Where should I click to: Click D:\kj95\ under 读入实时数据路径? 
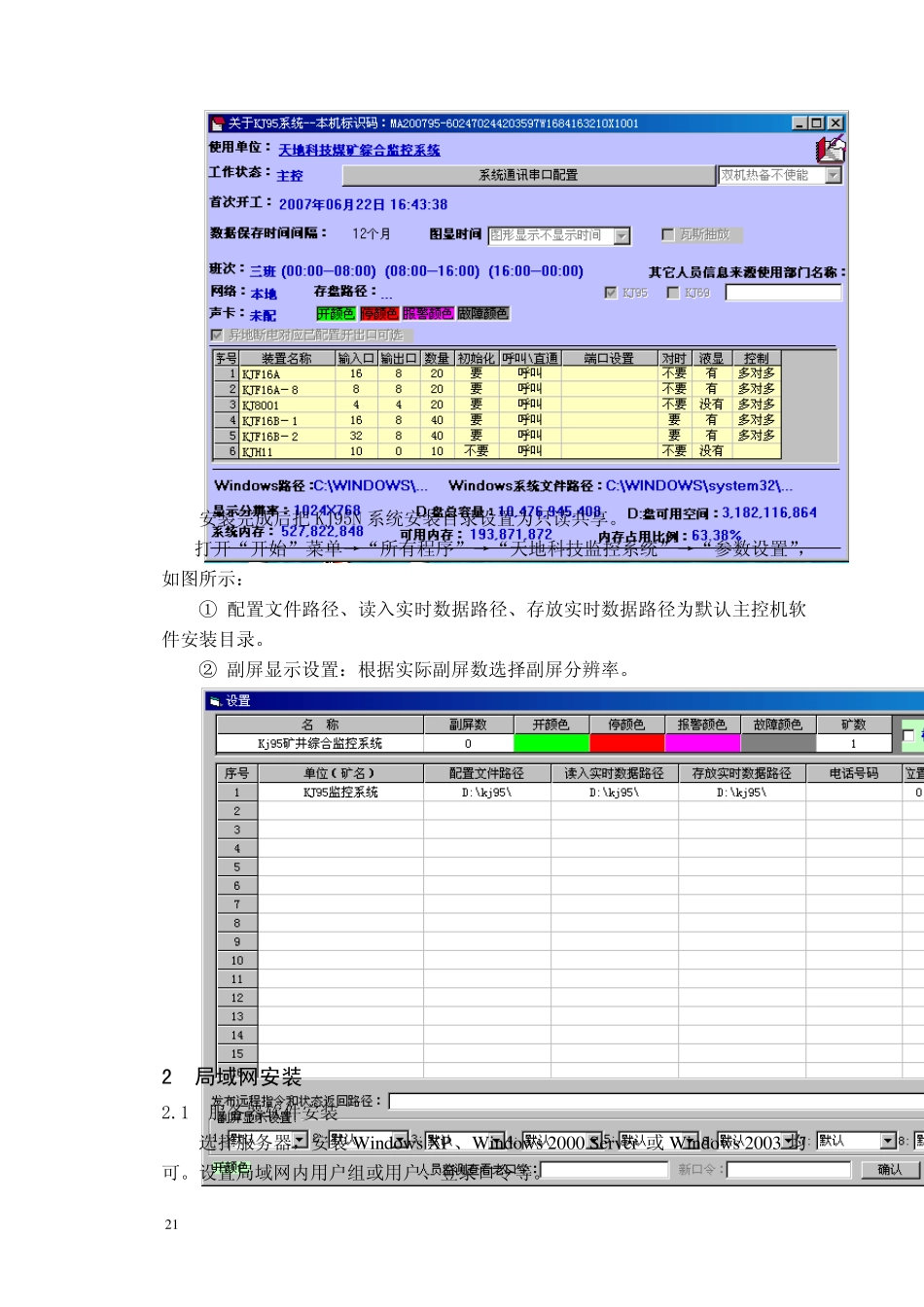[614, 793]
